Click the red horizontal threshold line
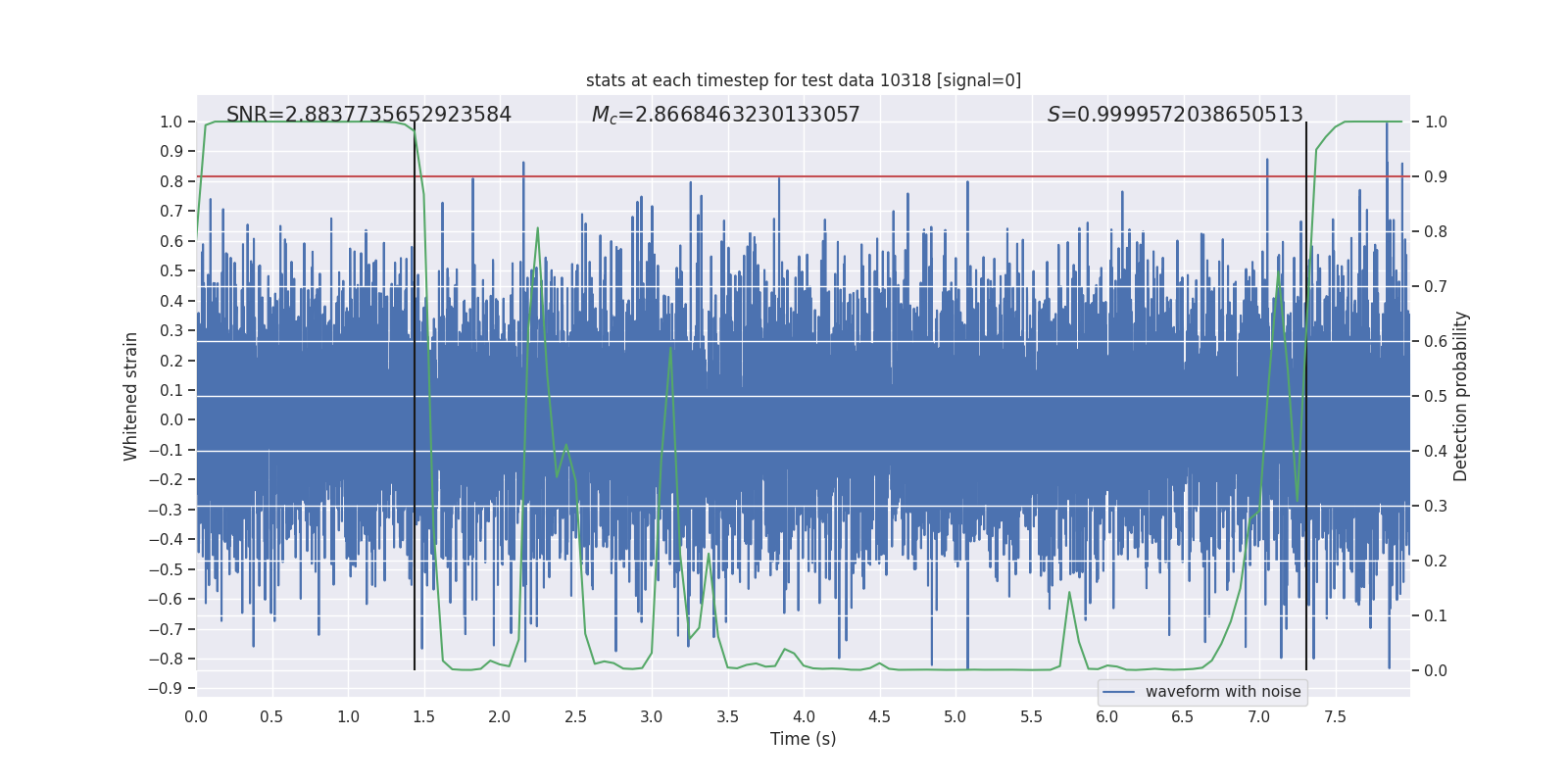 coord(804,176)
